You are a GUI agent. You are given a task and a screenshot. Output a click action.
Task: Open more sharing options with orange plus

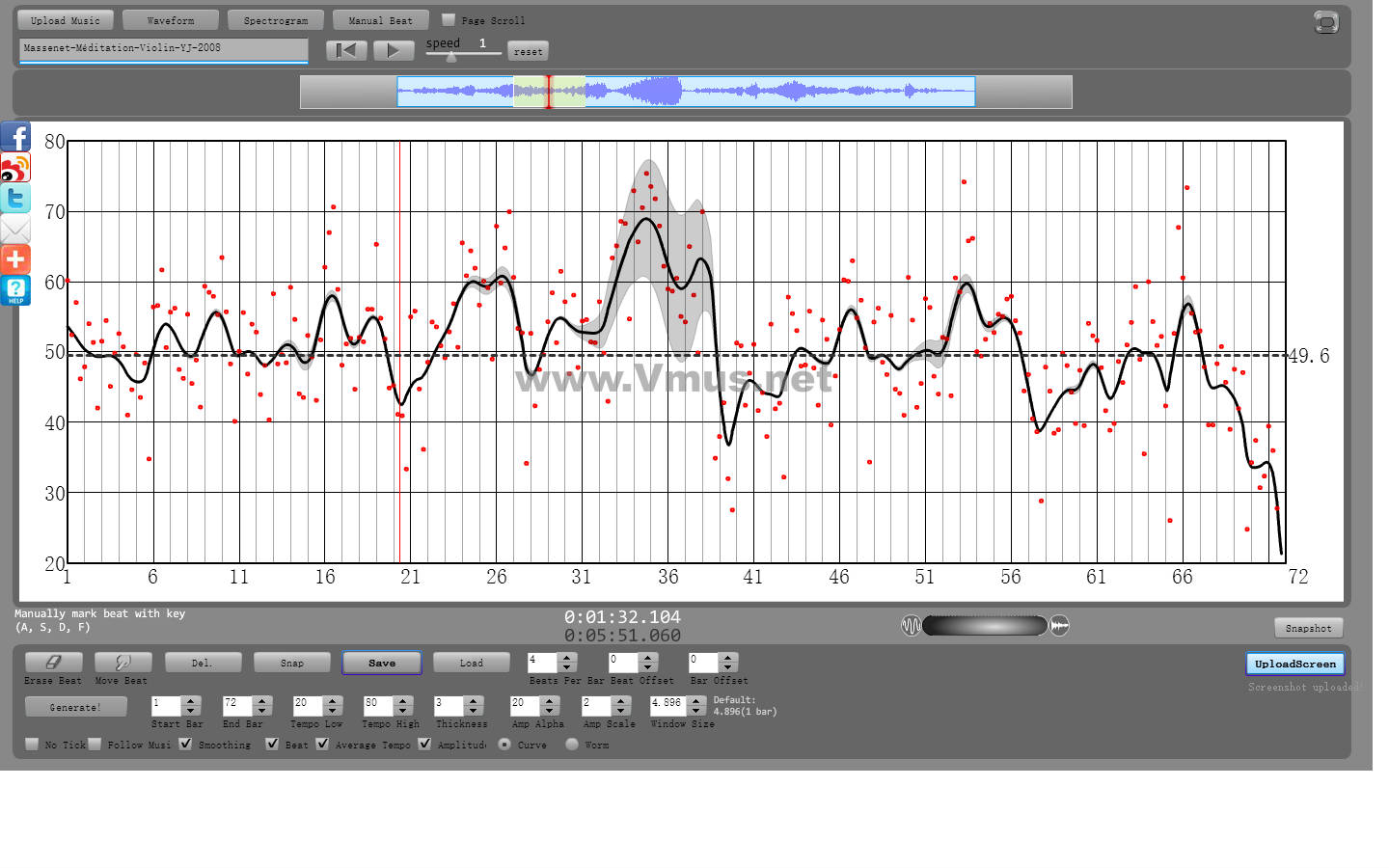point(15,259)
